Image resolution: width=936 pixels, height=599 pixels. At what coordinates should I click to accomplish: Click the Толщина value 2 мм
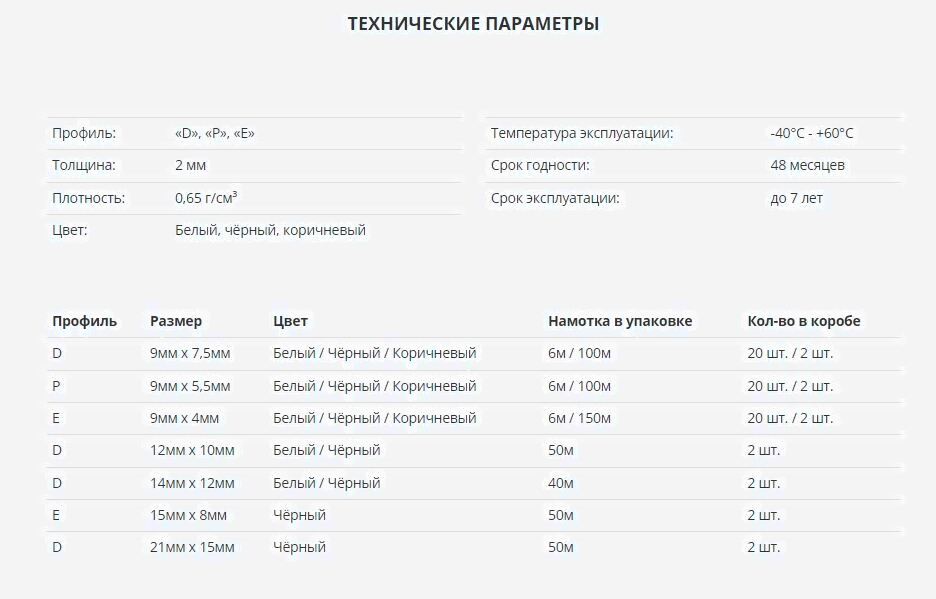pyautogui.click(x=190, y=165)
